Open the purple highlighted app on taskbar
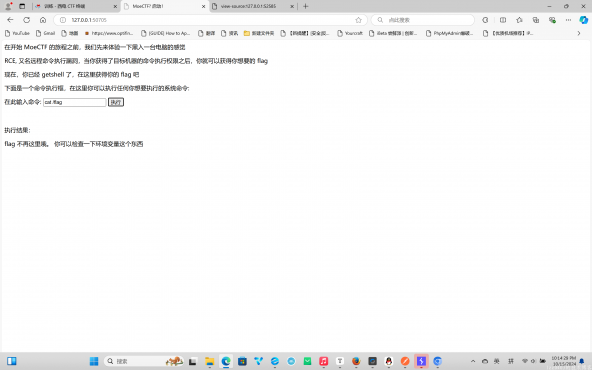 pos(421,361)
